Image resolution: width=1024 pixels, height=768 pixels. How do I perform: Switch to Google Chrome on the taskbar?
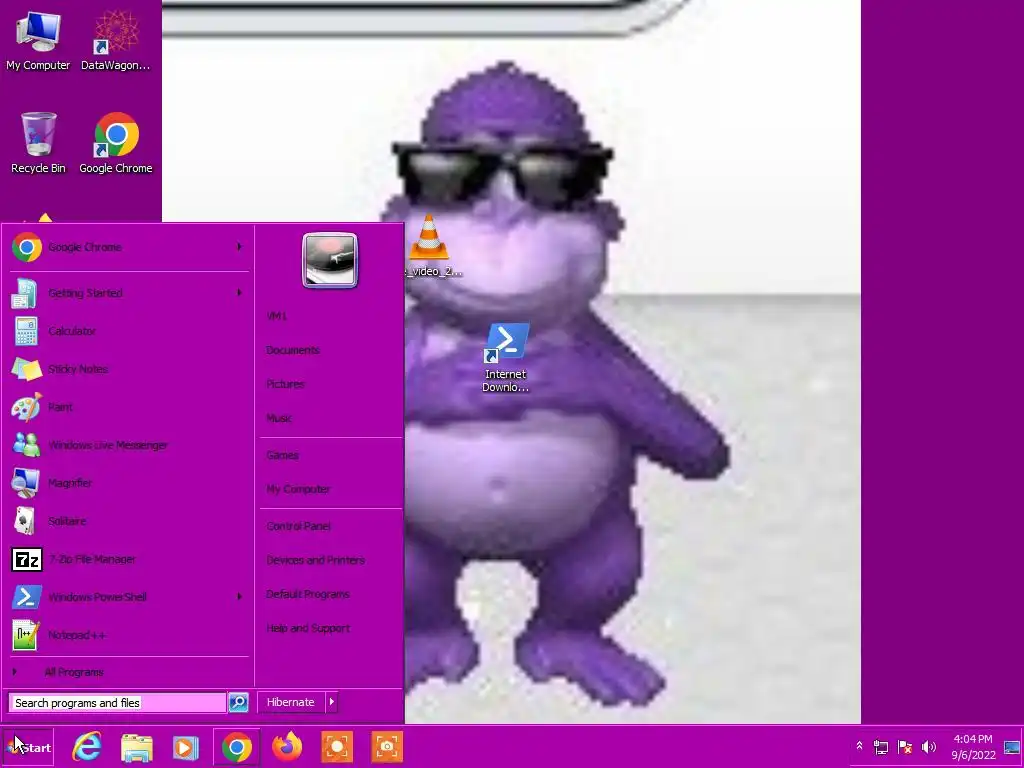(236, 747)
